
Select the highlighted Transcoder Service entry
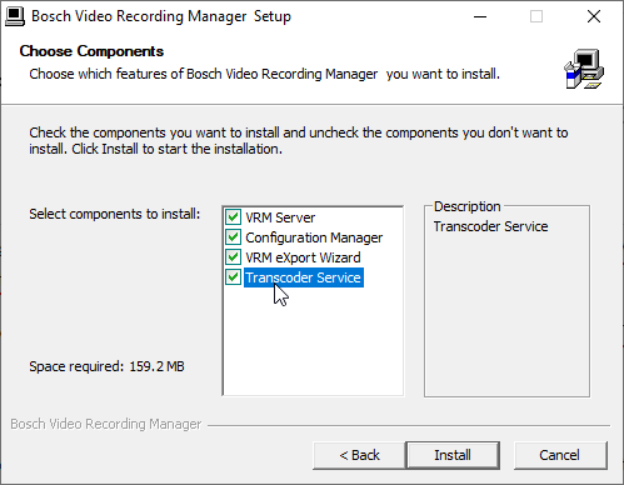click(x=303, y=277)
